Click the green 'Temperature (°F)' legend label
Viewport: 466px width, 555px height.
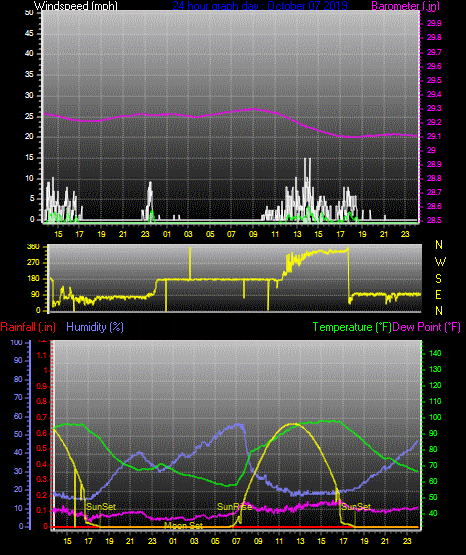click(352, 327)
